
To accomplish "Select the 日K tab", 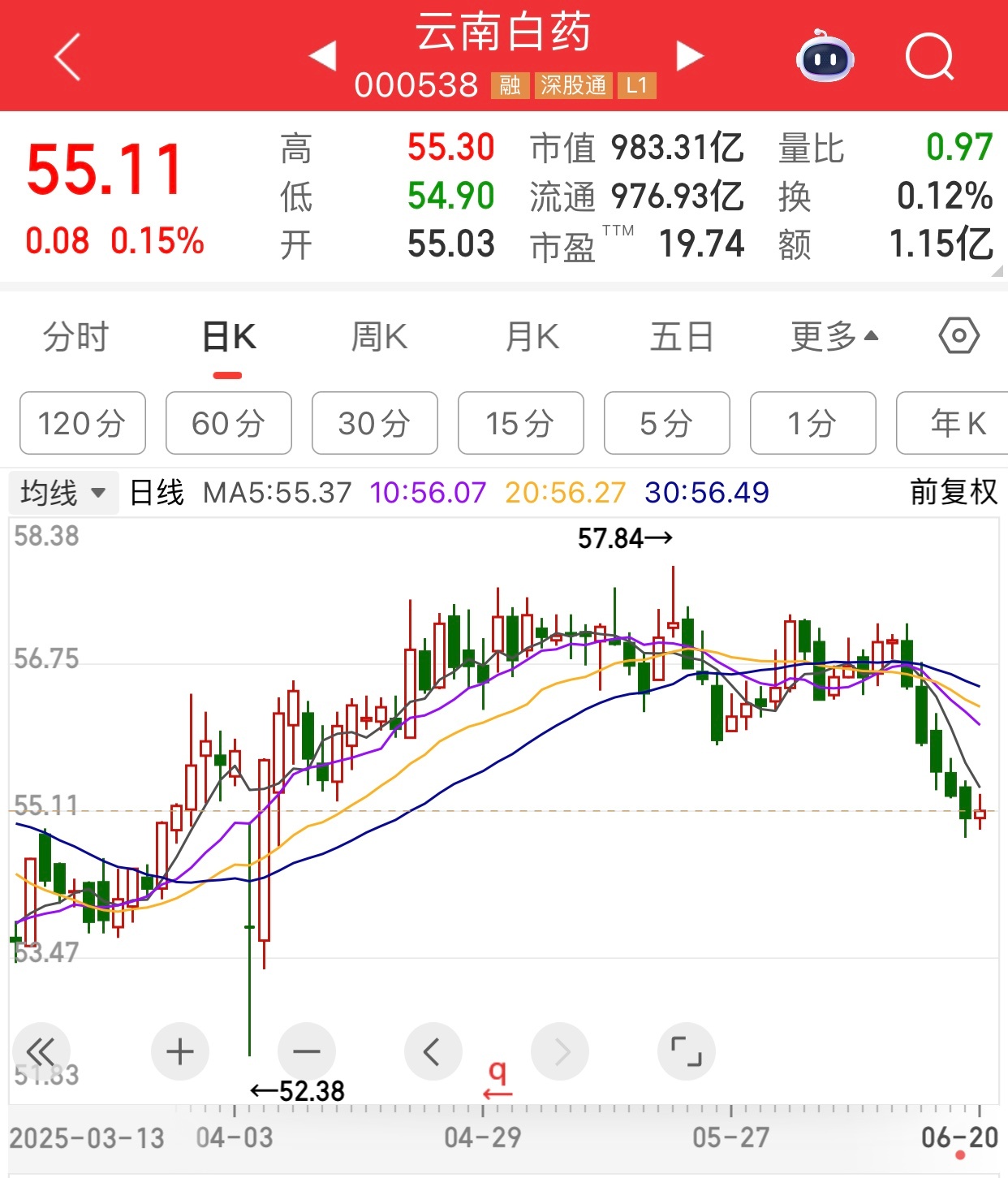I will point(228,336).
